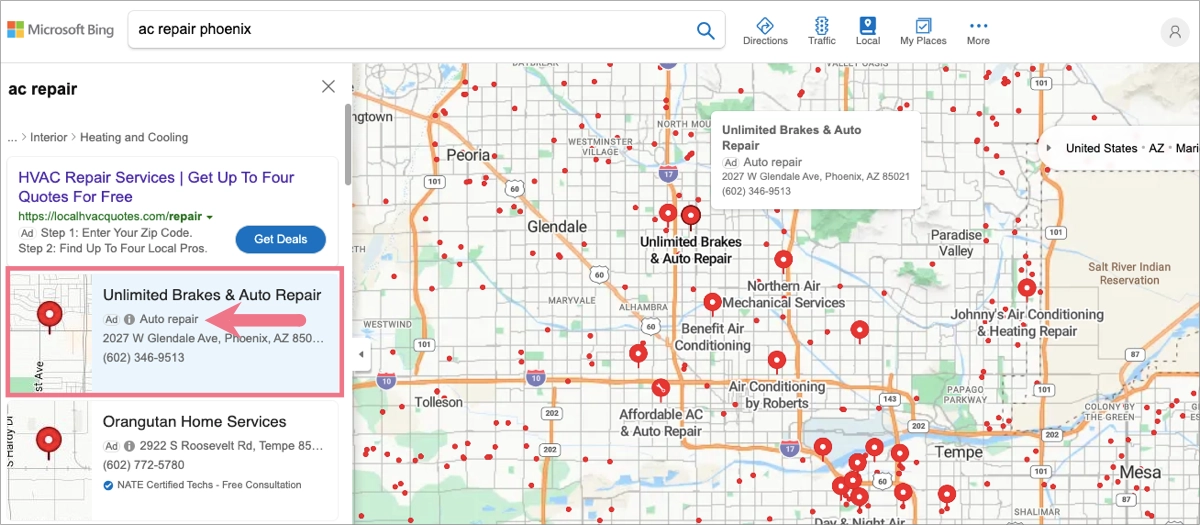Click the Microsoft Bing logo
The height and width of the screenshot is (525, 1200).
(x=60, y=30)
